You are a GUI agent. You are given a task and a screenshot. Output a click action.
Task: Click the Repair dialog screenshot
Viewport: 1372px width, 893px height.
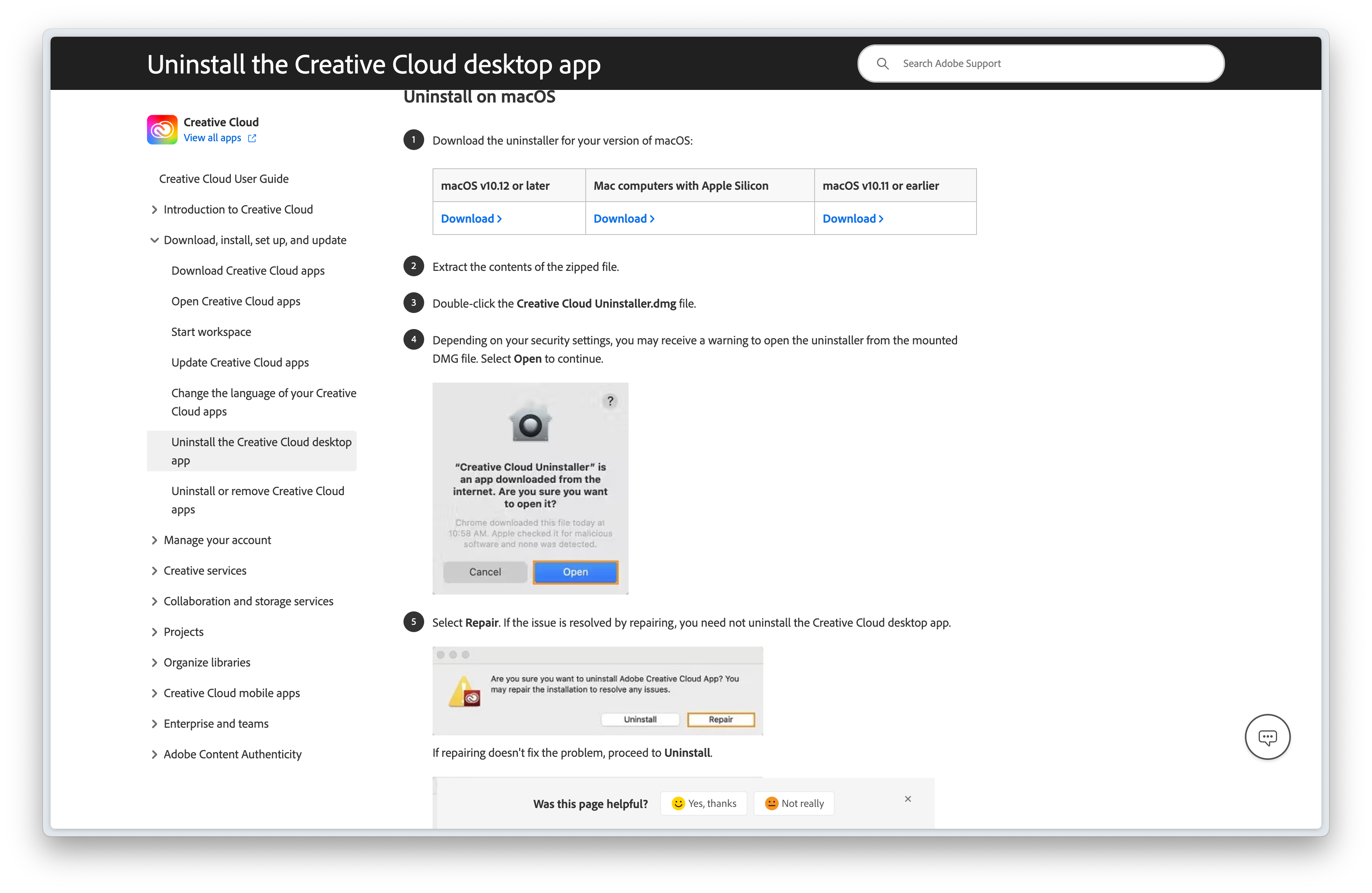pos(598,691)
